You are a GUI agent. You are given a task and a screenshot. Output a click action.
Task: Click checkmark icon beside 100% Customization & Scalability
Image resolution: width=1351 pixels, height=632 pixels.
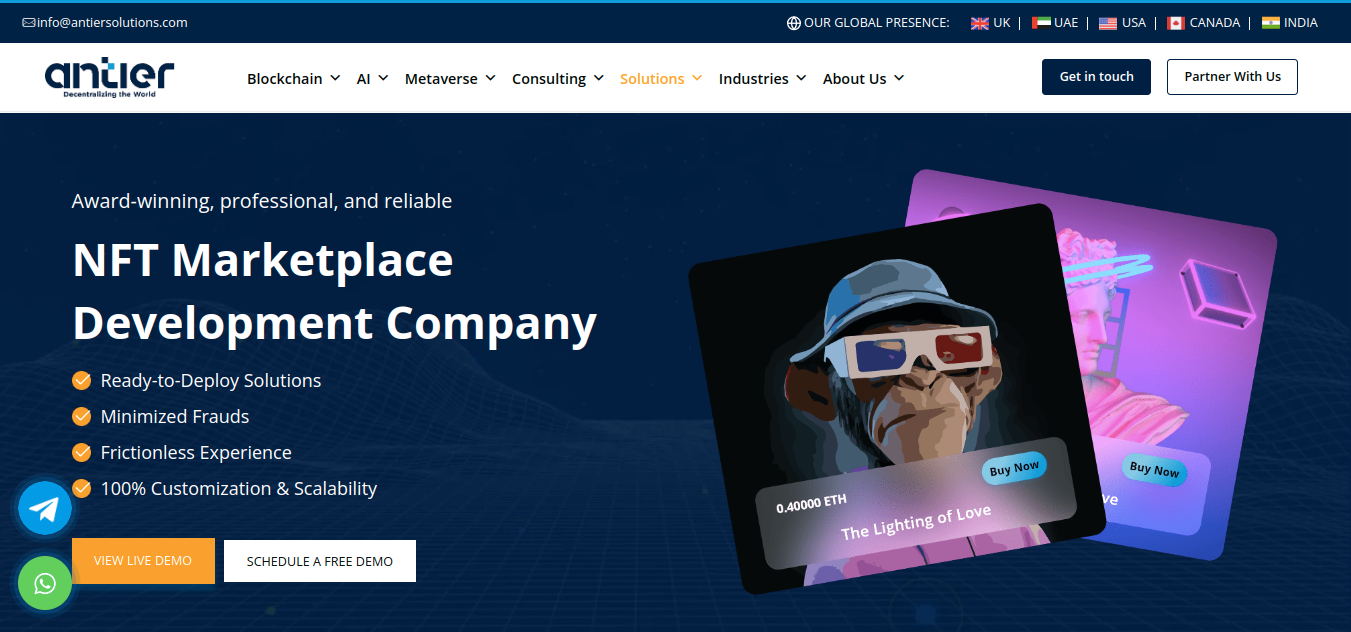pyautogui.click(x=82, y=488)
